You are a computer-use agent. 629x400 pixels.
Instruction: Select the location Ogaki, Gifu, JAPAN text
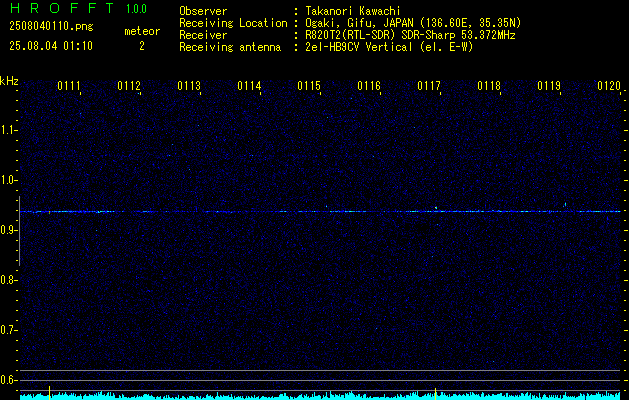click(413, 23)
